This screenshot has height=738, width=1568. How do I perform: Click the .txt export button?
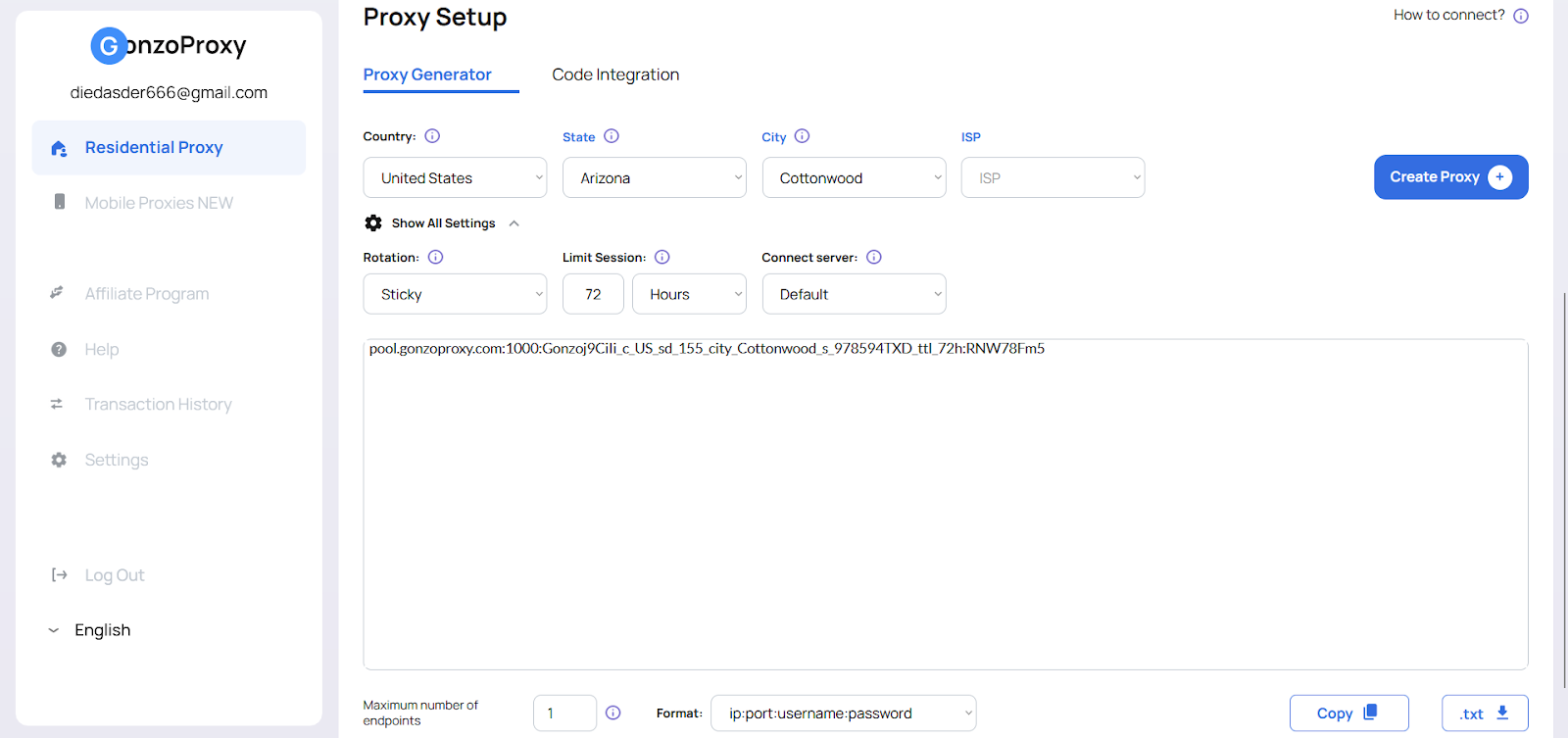coord(1485,713)
